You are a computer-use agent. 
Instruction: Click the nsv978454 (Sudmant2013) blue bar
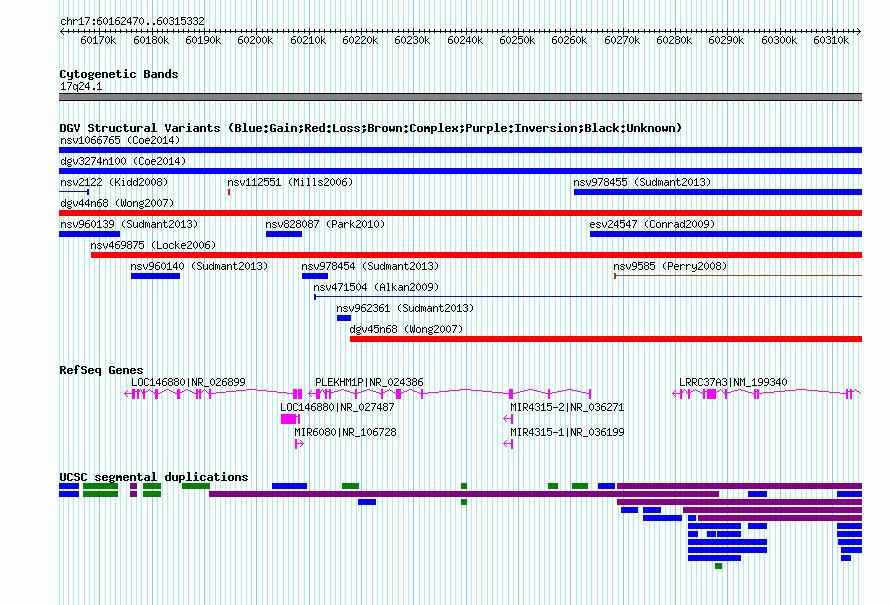click(x=315, y=276)
